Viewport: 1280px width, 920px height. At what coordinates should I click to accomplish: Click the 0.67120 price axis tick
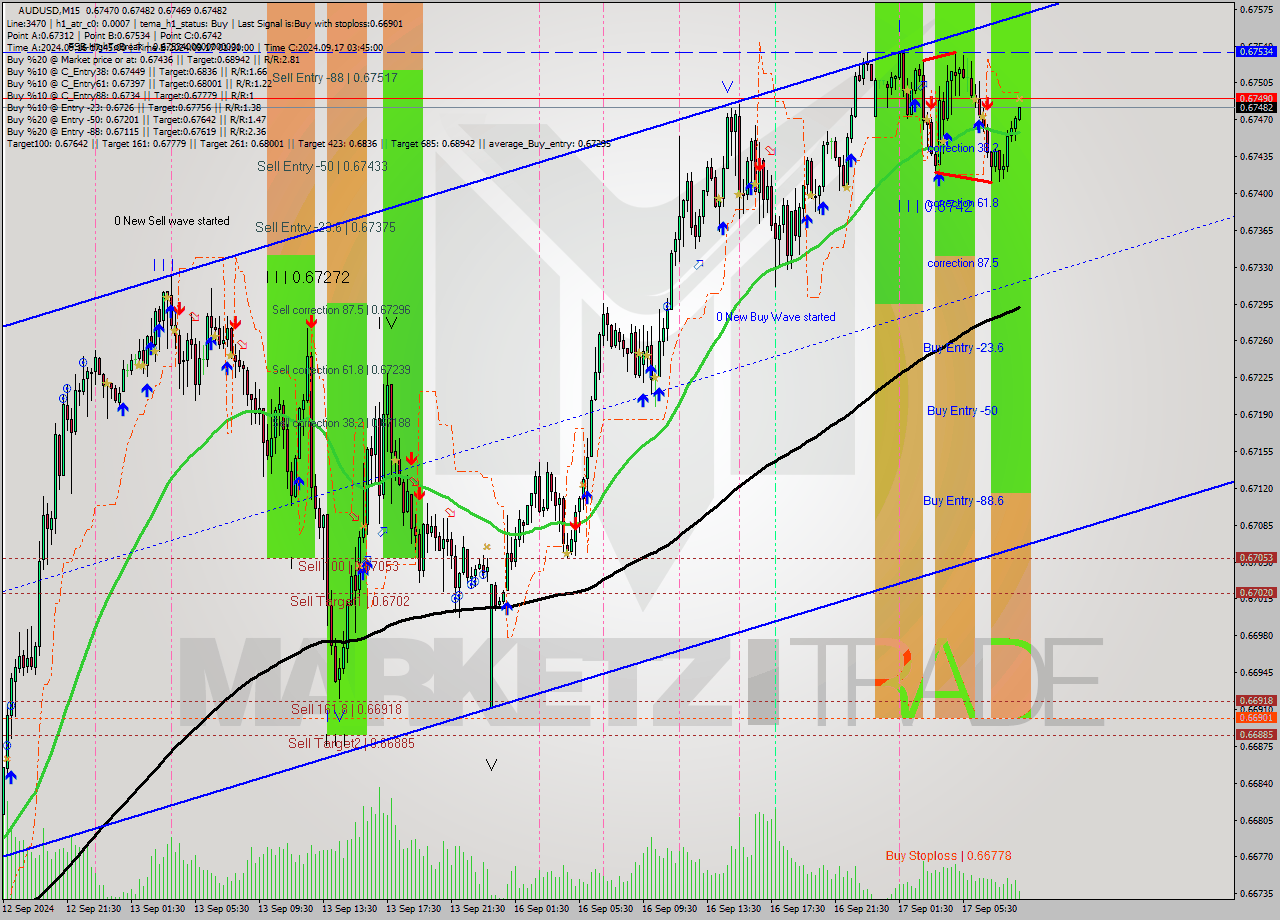(x=1257, y=488)
